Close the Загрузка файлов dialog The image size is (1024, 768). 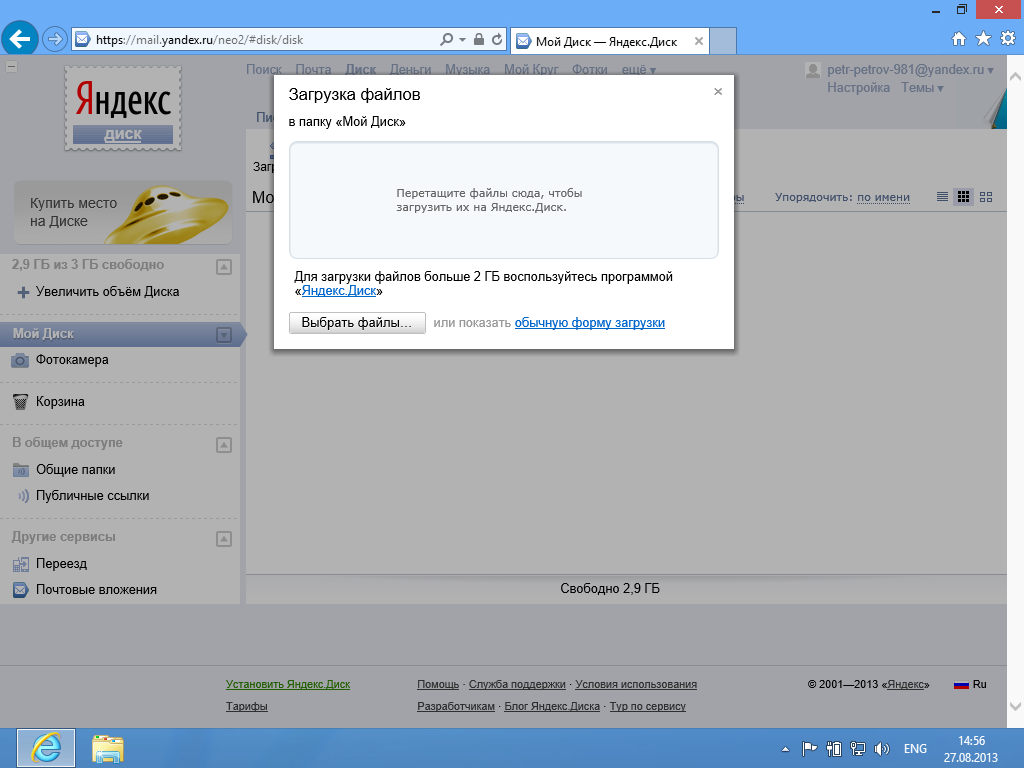click(718, 91)
